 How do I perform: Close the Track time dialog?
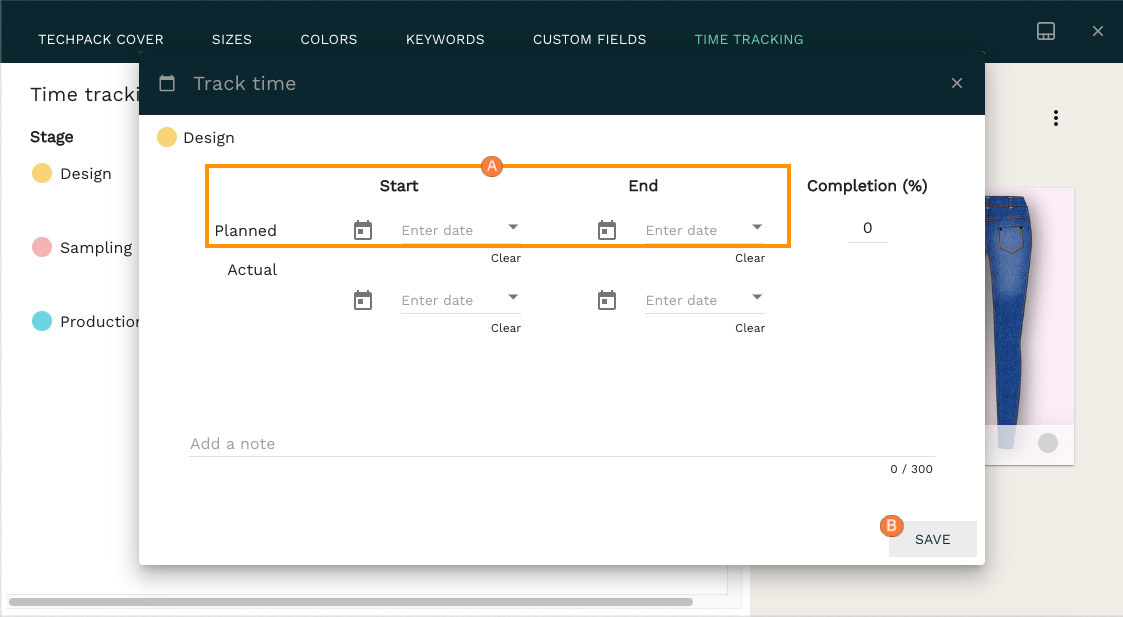point(957,83)
